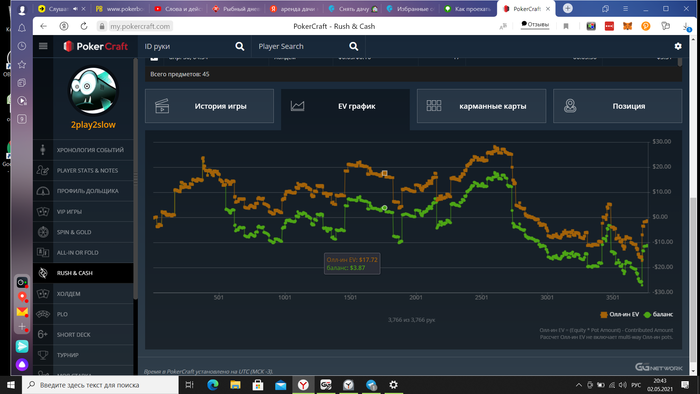
Task: Open GG poker client taskbar icon
Action: pos(325,385)
